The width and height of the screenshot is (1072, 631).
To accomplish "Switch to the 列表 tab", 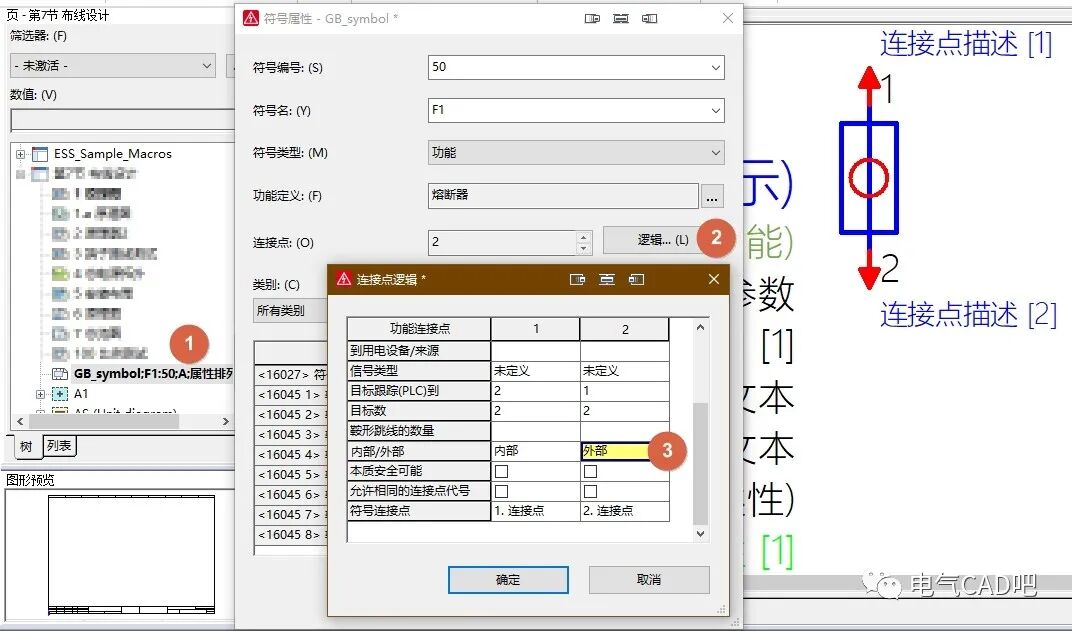I will pyautogui.click(x=59, y=446).
